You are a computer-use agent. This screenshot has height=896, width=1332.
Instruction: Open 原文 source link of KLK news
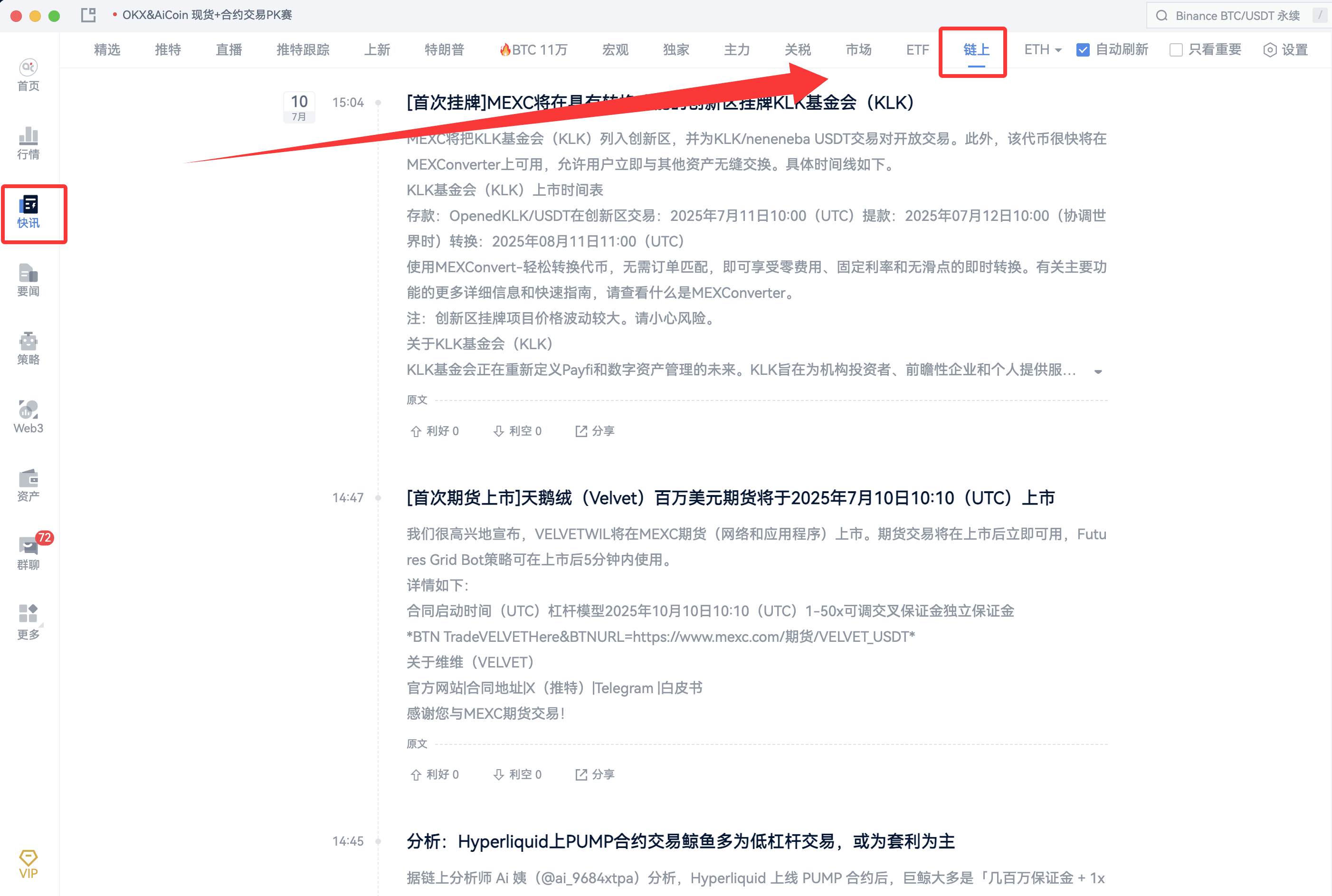click(417, 400)
